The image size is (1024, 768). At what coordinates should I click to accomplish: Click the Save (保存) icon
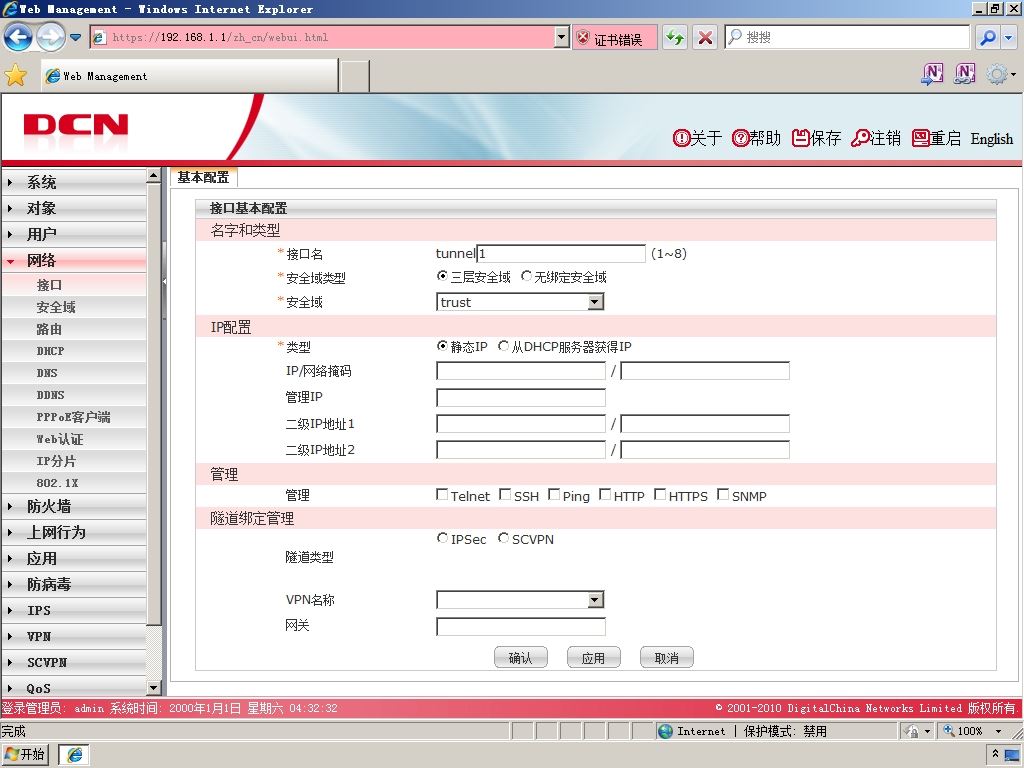[801, 138]
